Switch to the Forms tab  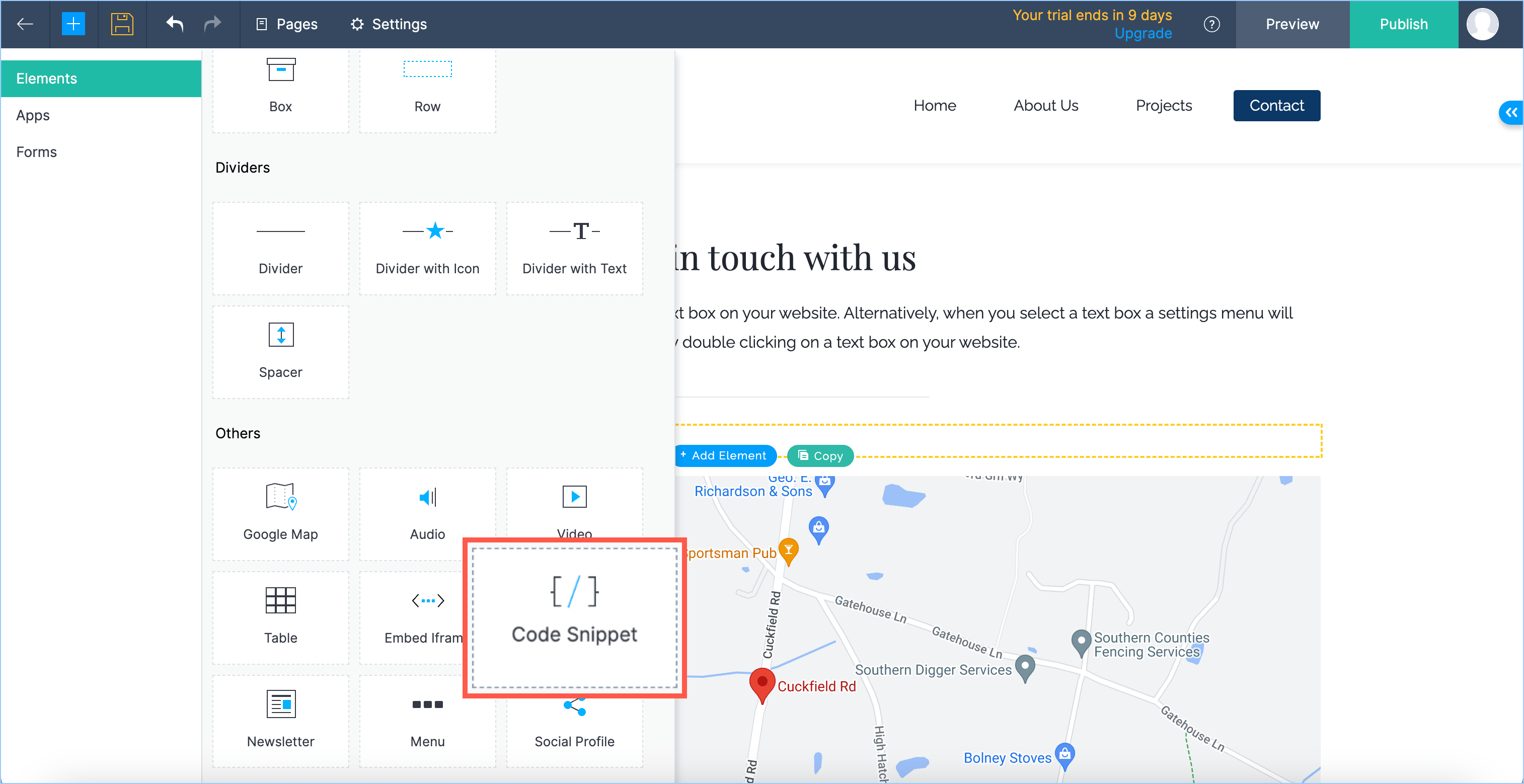click(37, 152)
